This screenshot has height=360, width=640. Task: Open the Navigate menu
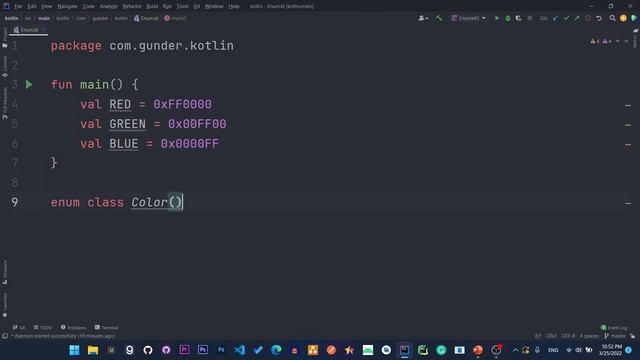[x=67, y=6]
